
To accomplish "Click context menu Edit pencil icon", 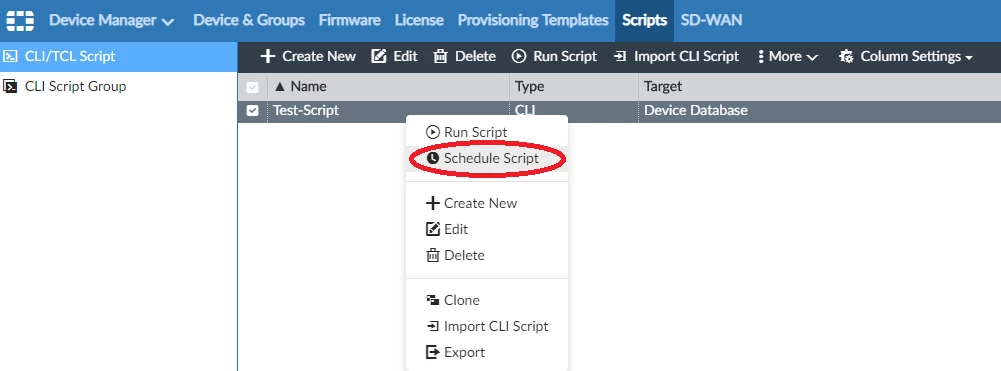I will pos(433,229).
